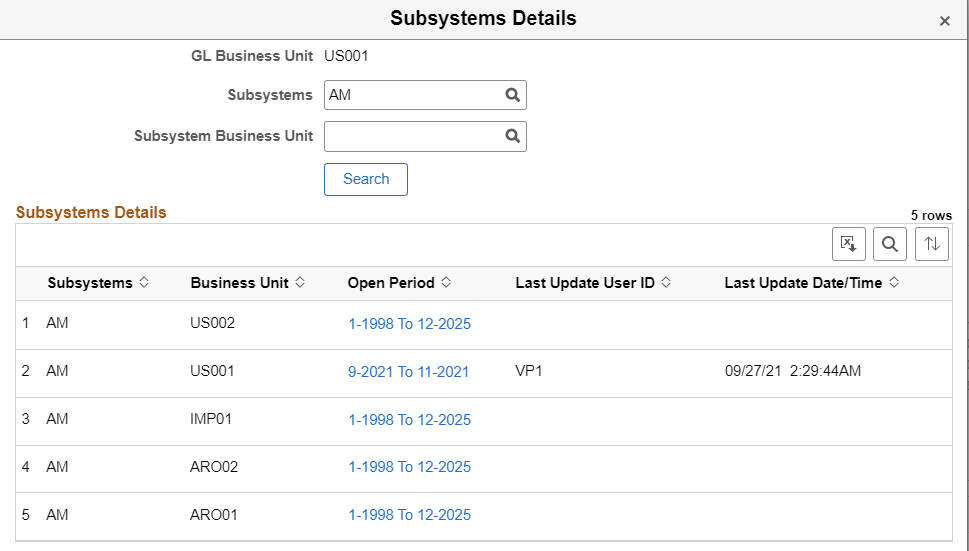Open the grid find search icon
Viewport: 969px width, 551px height.
890,244
